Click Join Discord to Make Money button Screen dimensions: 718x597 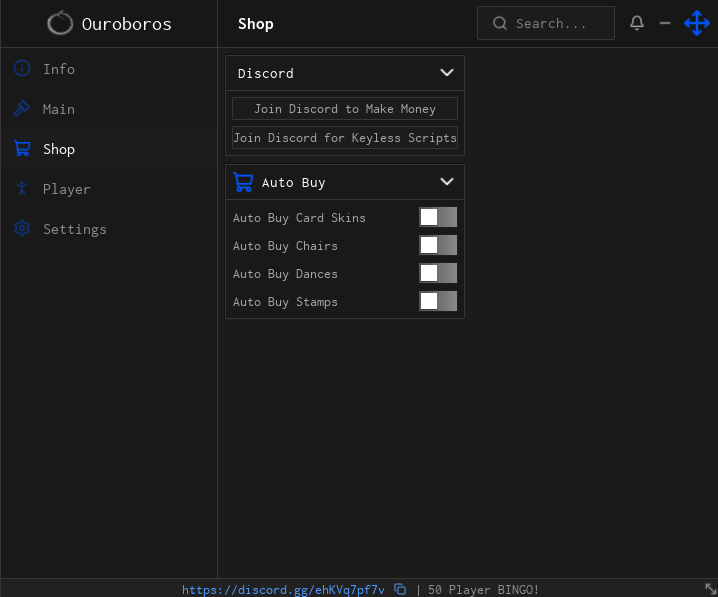point(345,109)
